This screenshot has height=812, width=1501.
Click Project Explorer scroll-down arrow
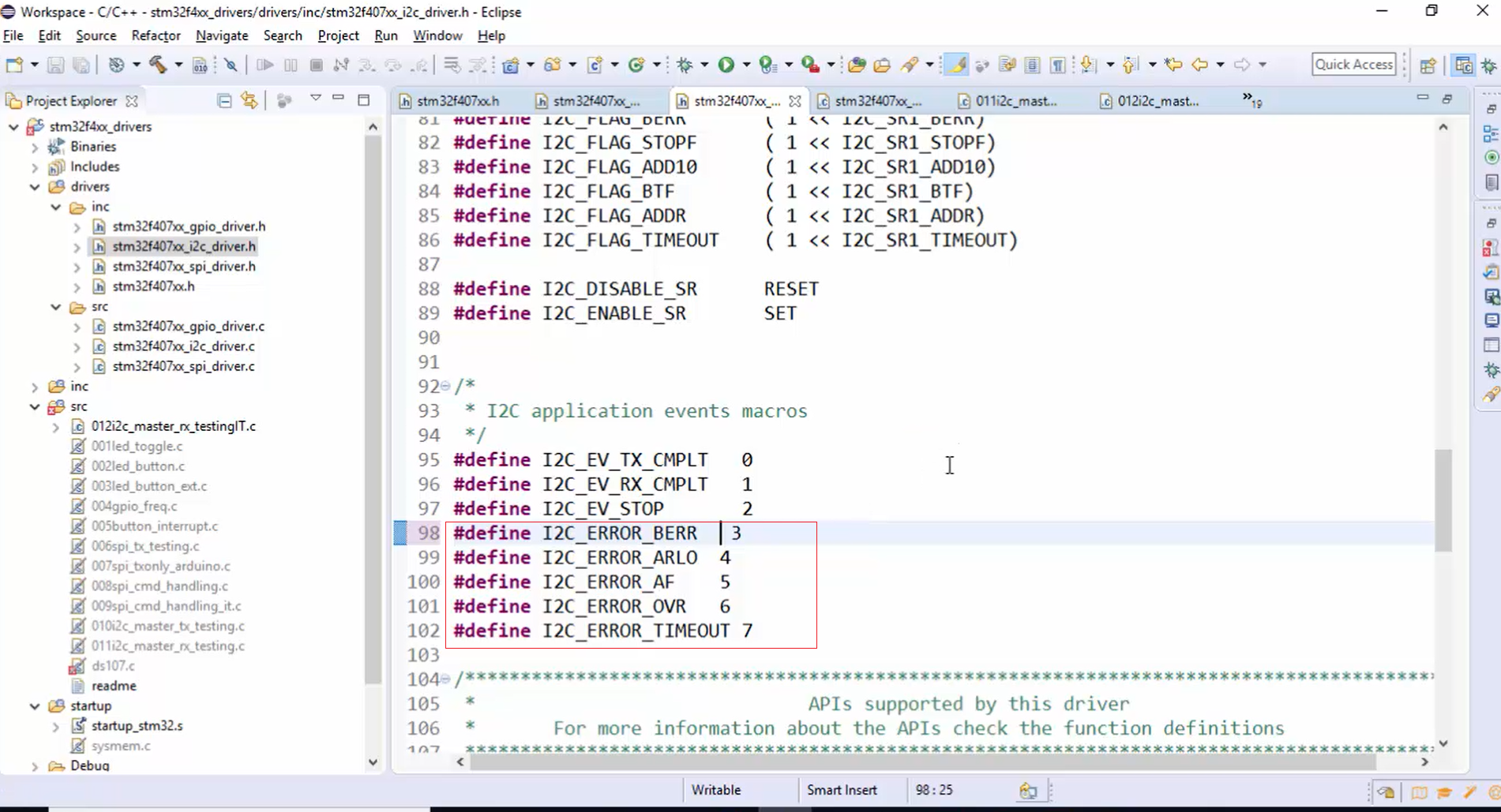tap(373, 762)
